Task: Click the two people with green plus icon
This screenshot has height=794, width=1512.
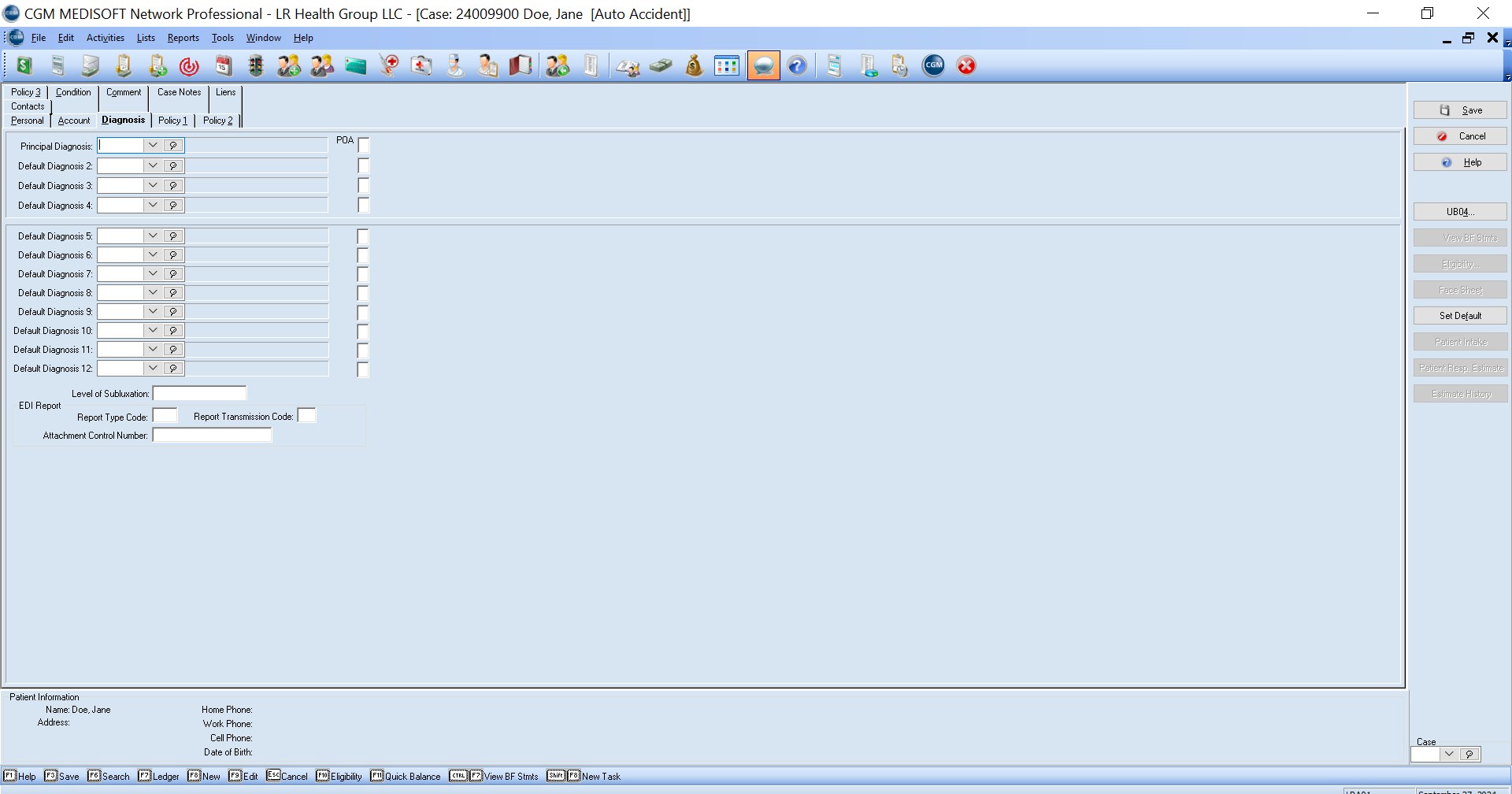Action: 288,66
